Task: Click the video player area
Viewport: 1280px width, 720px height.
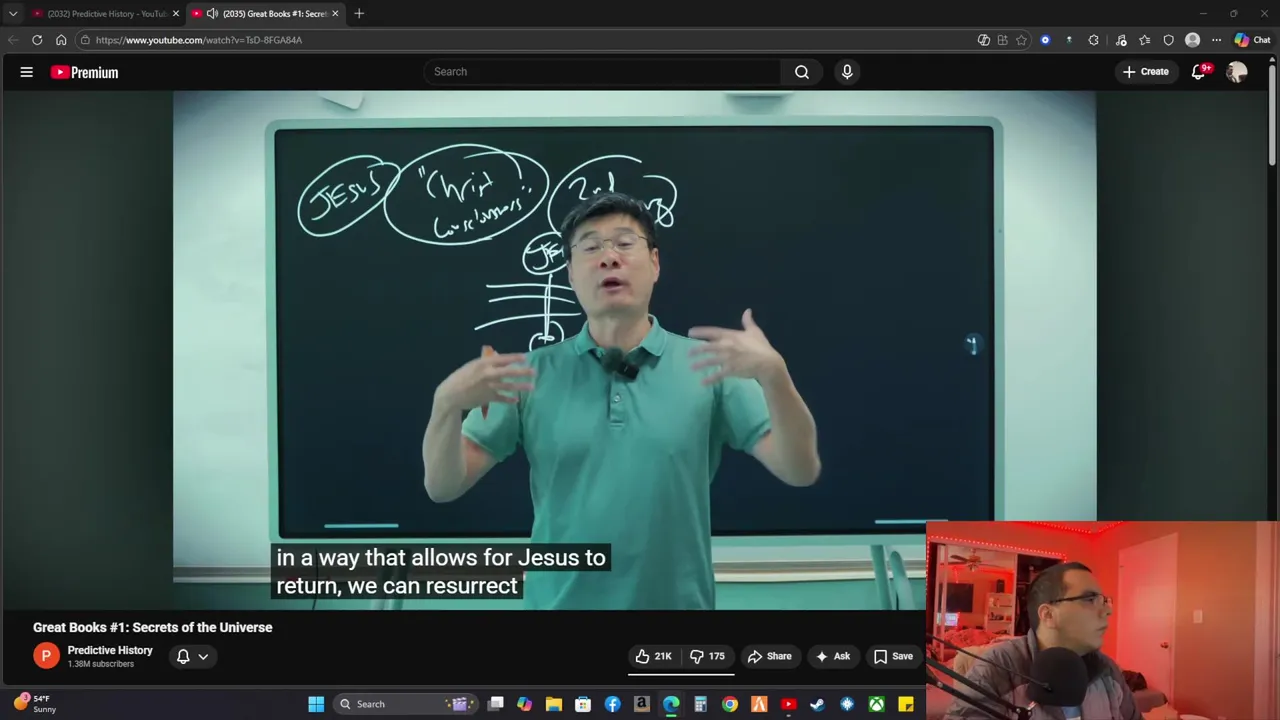Action: 634,350
